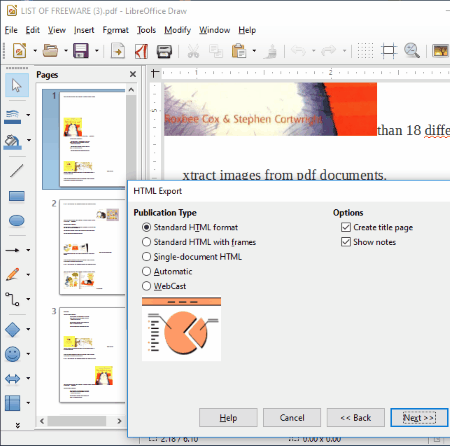The width and height of the screenshot is (450, 446).
Task: Click the Line Color tool
Action: coord(13,117)
